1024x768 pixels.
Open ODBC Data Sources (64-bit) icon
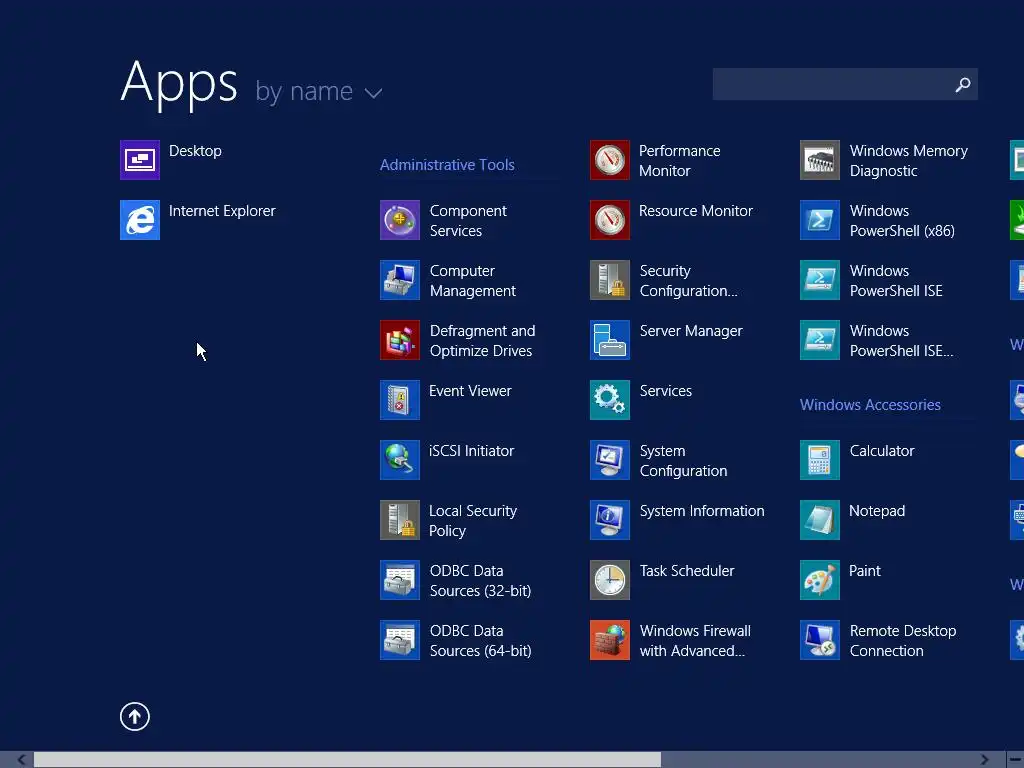[400, 641]
